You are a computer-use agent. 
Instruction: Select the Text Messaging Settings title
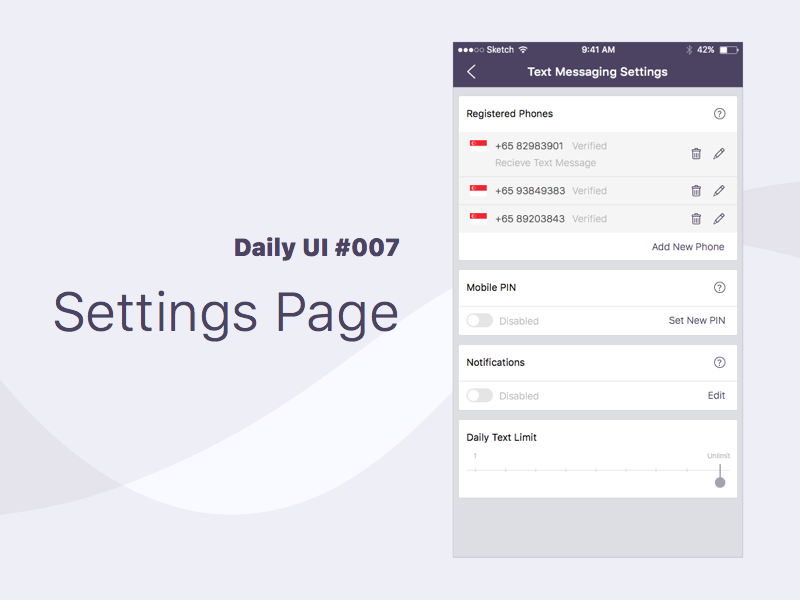(x=597, y=71)
